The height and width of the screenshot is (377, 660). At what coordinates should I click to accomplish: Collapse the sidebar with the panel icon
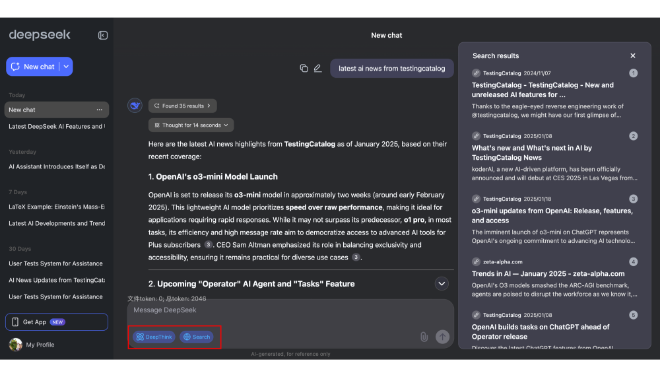click(103, 35)
